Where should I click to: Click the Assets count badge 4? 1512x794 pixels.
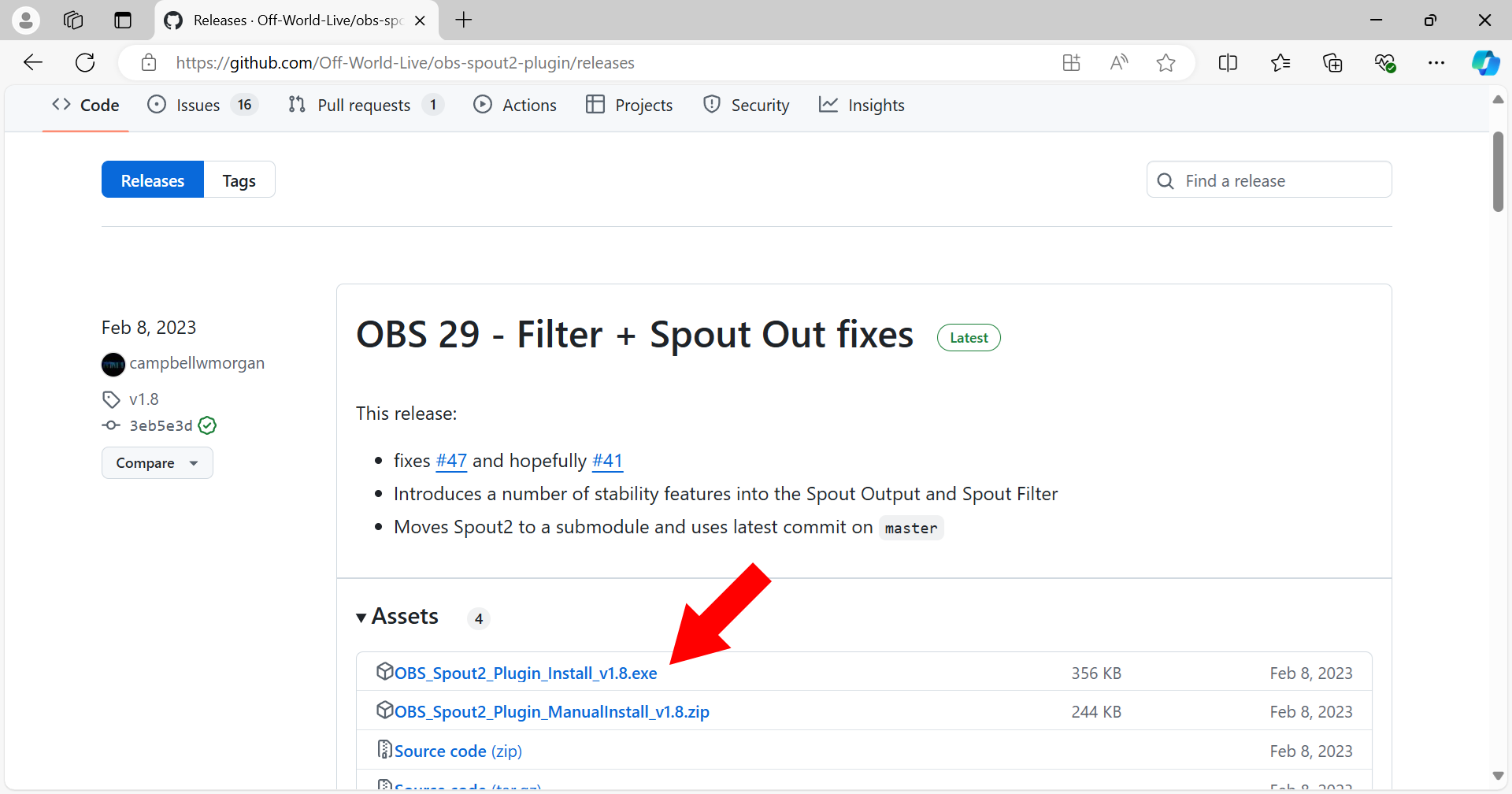click(x=479, y=619)
